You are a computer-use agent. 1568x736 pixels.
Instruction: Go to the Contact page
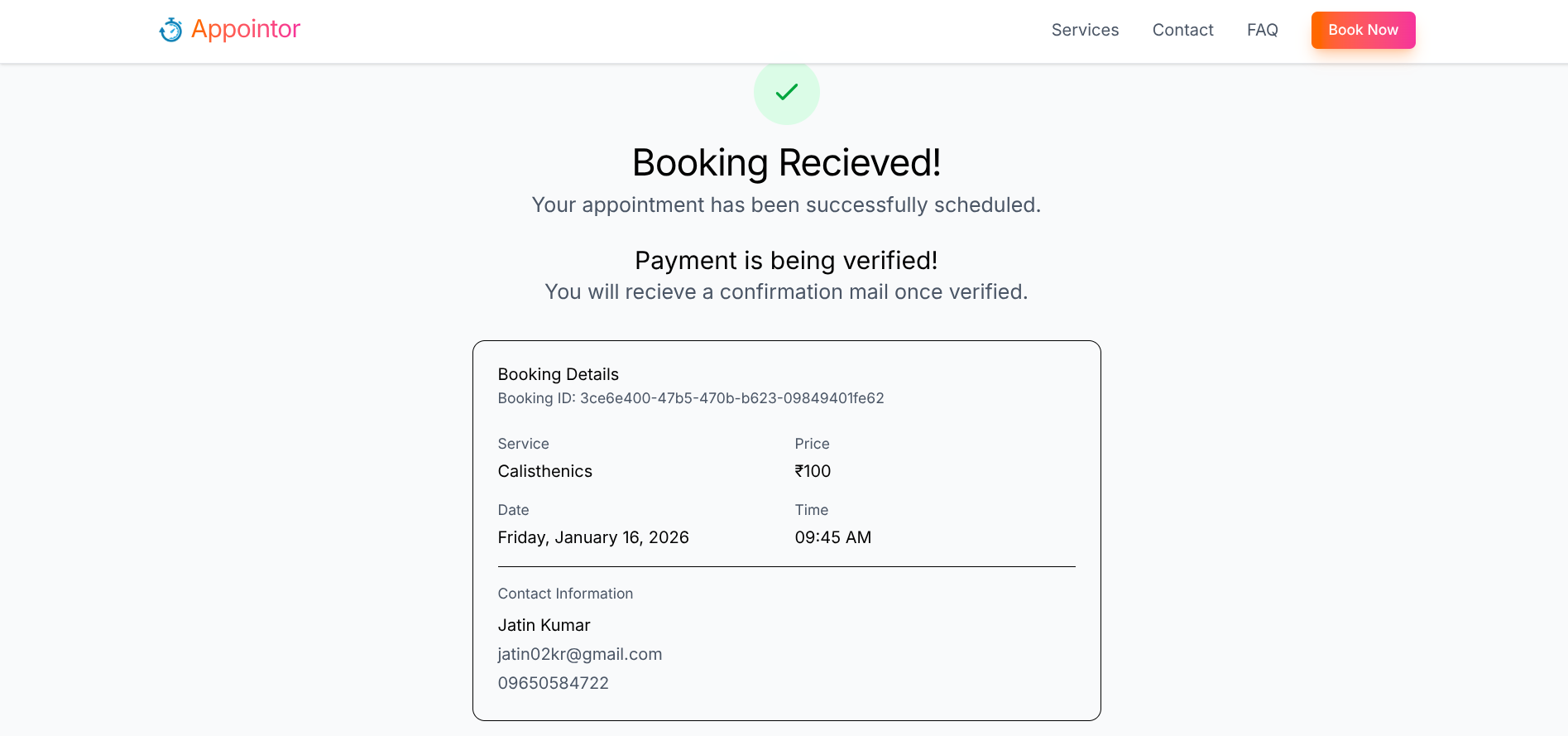coord(1182,31)
